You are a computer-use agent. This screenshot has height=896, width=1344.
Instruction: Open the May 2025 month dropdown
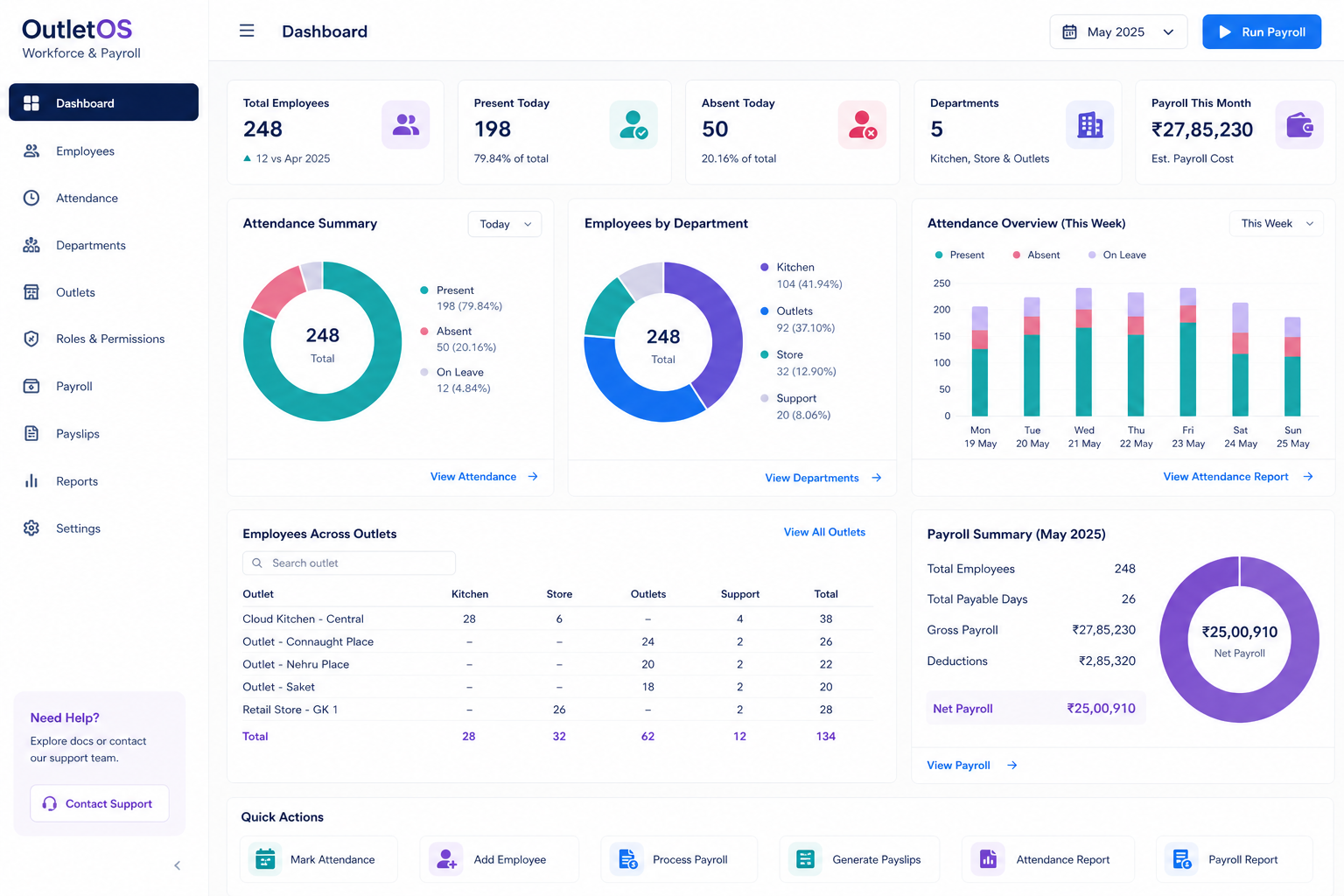point(1118,31)
